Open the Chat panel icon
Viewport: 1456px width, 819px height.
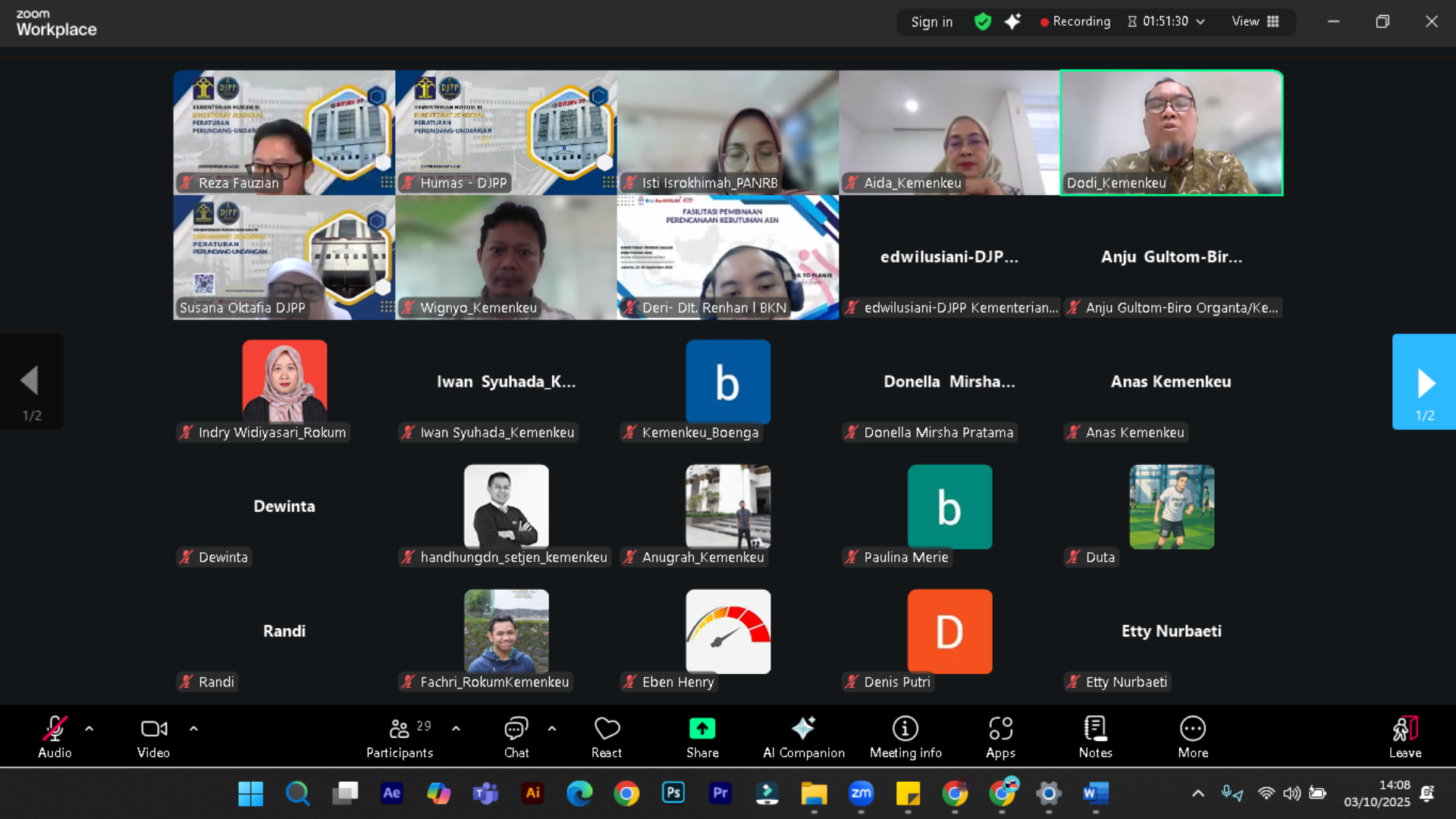516,730
